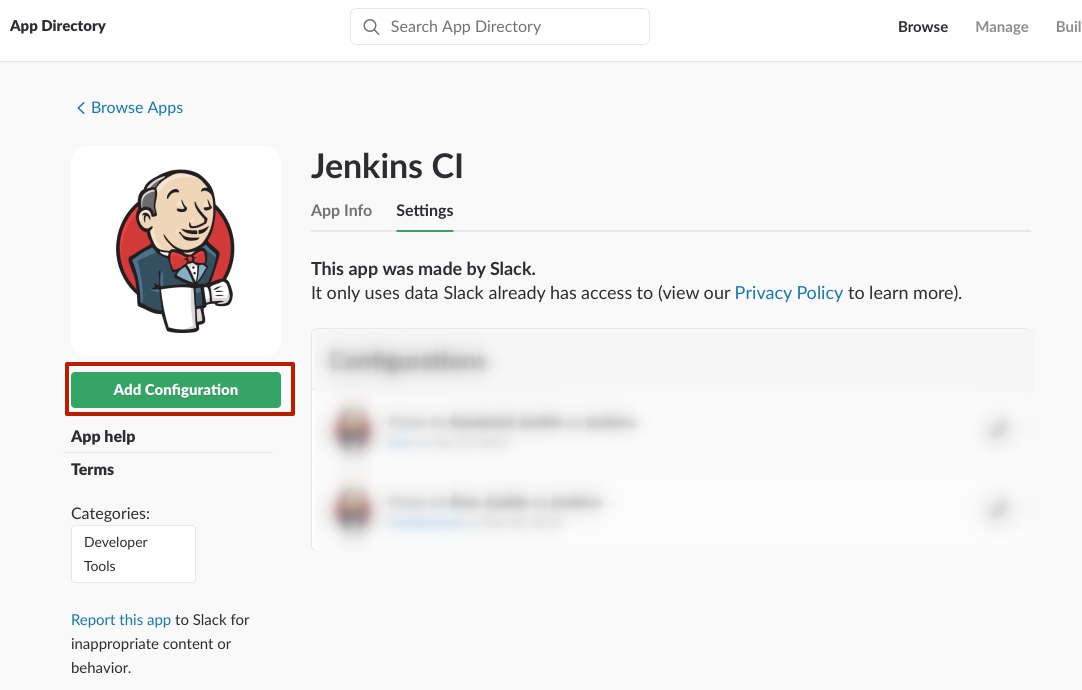1082x690 pixels.
Task: Open the App Directory home link
Action: [x=58, y=26]
